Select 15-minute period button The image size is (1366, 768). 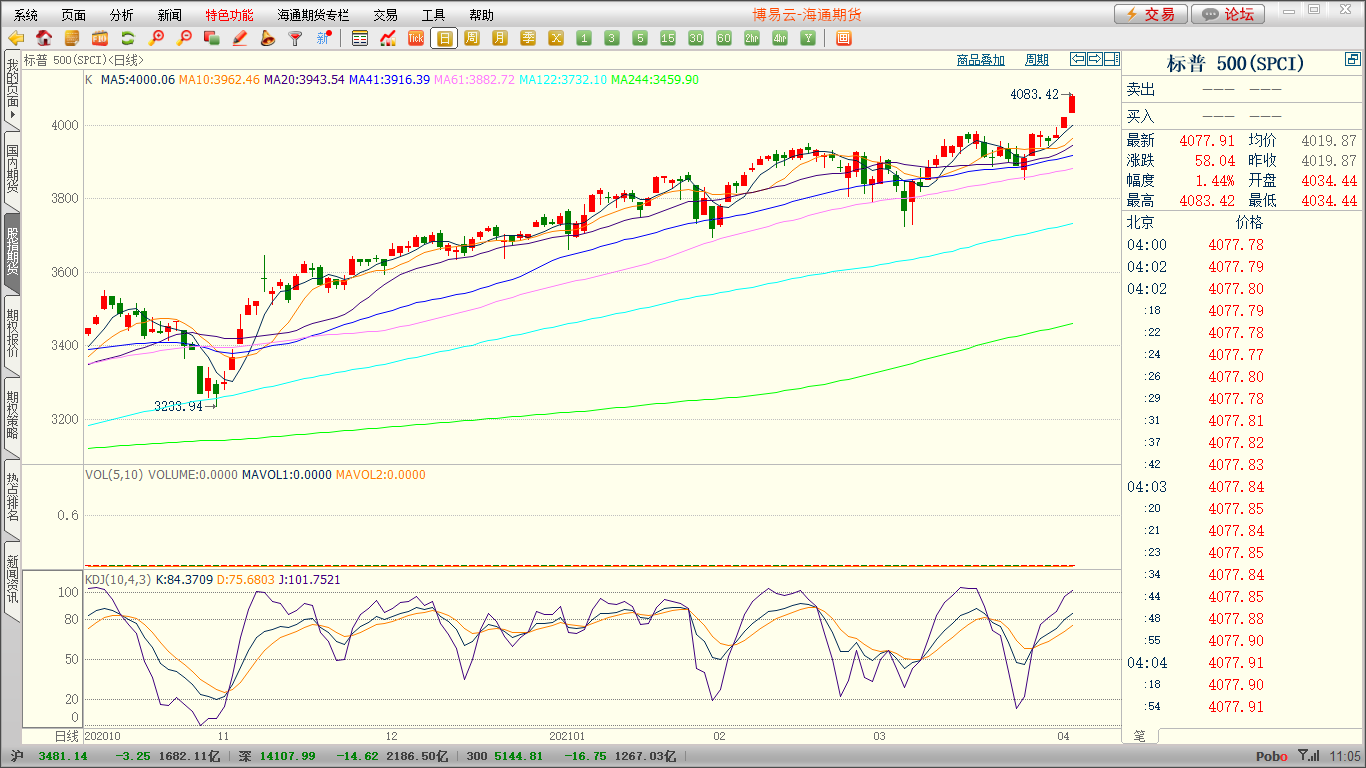point(668,38)
